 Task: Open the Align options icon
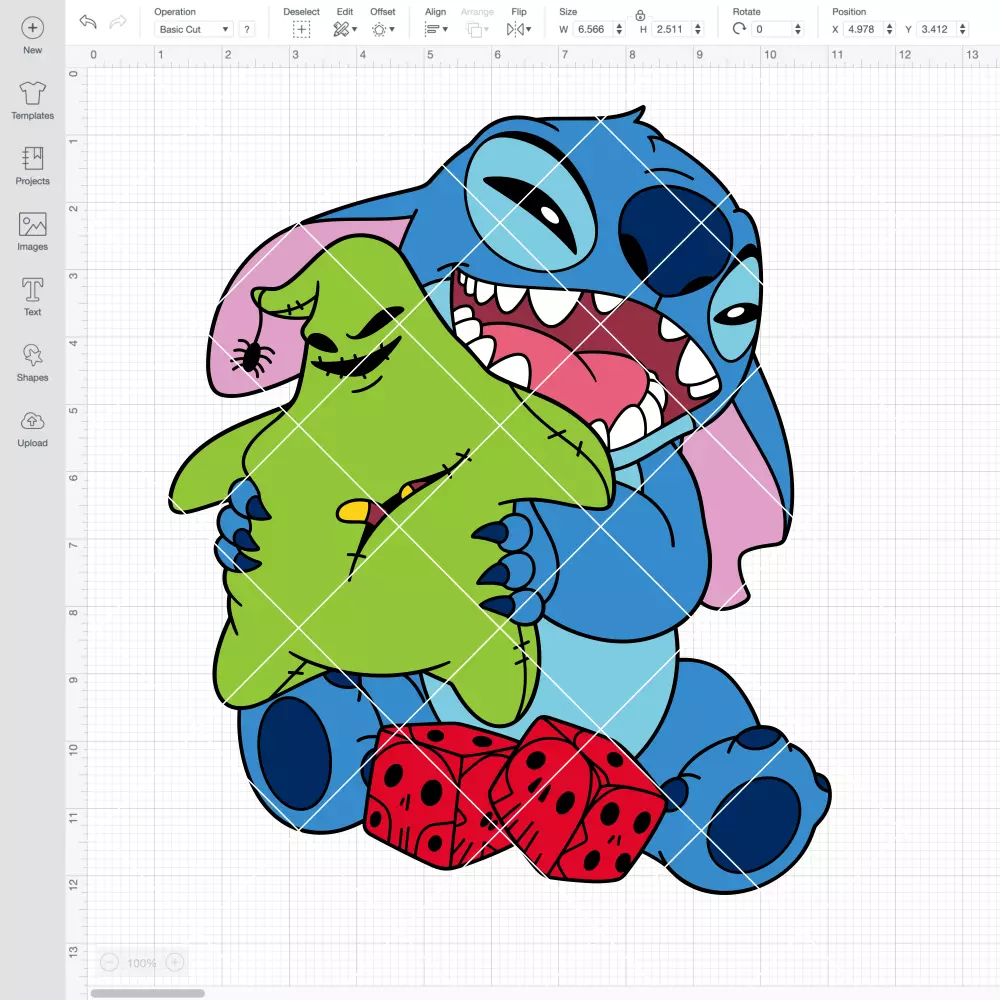[432, 29]
